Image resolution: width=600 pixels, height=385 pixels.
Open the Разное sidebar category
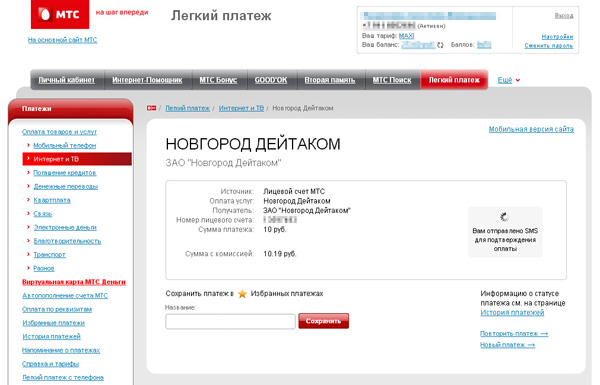[44, 268]
